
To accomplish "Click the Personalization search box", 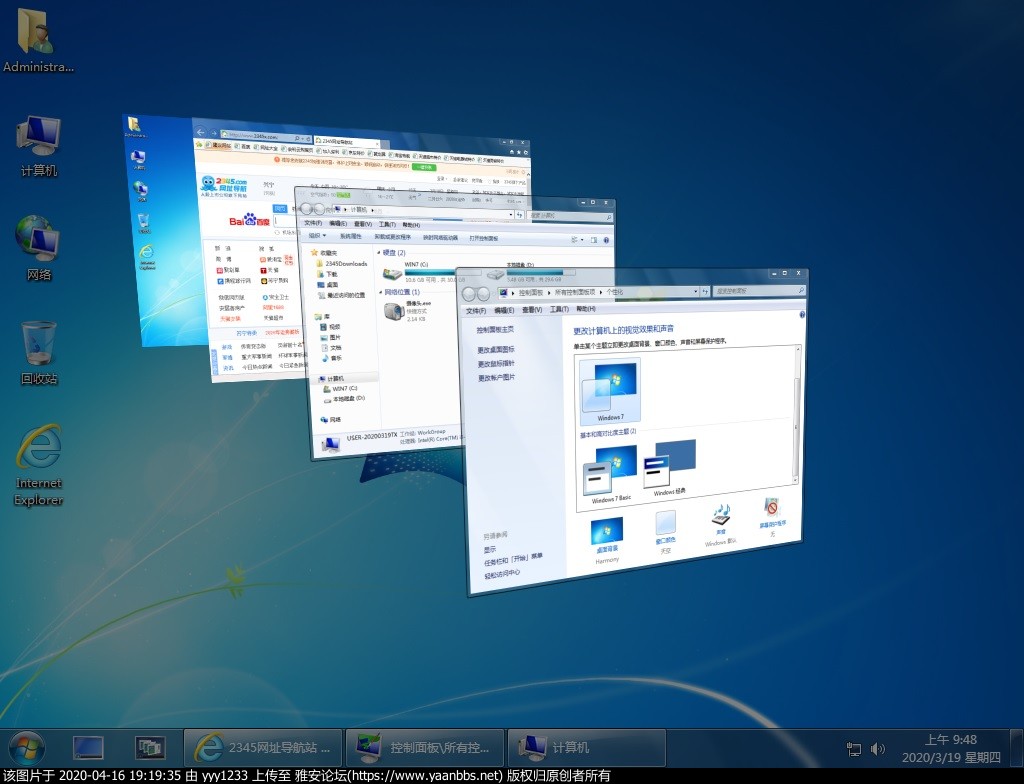I will click(758, 291).
